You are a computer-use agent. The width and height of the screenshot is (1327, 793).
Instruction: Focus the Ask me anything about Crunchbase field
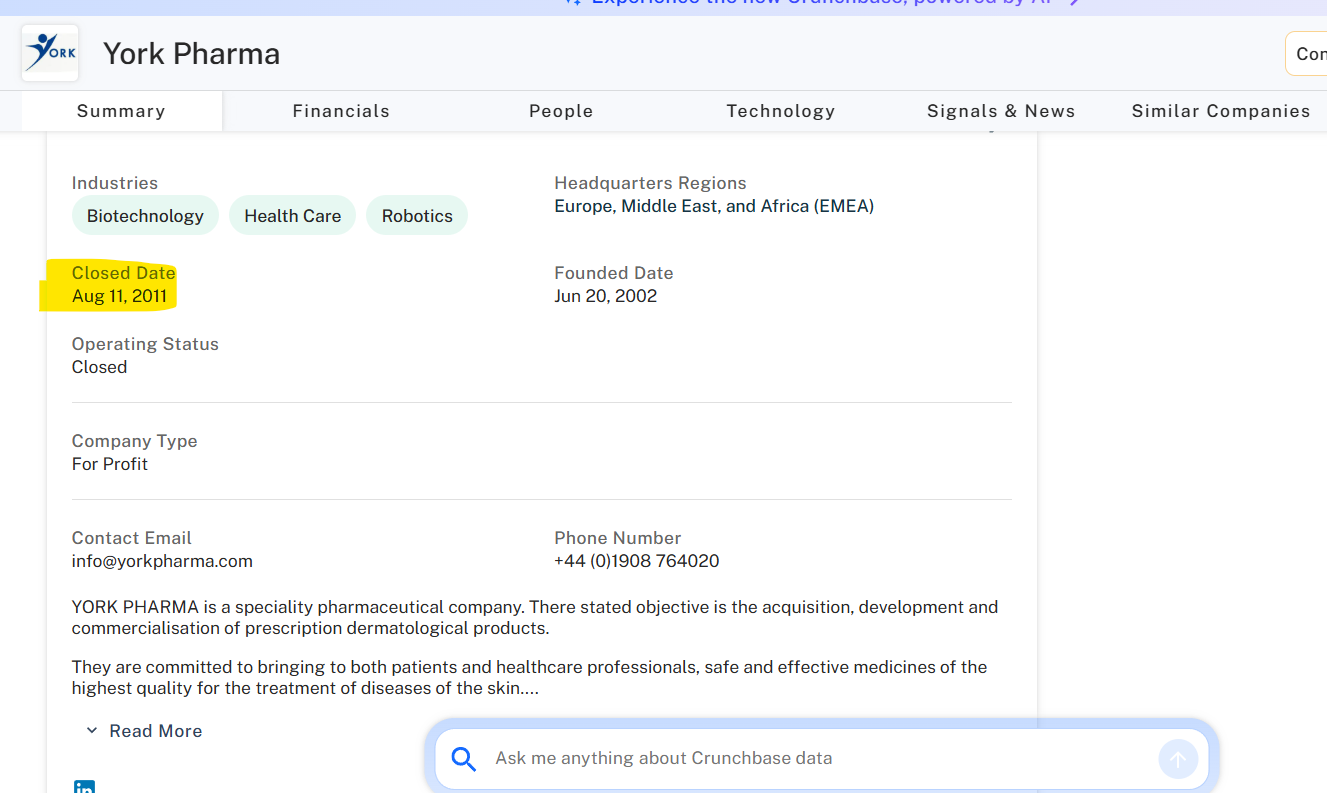point(820,758)
